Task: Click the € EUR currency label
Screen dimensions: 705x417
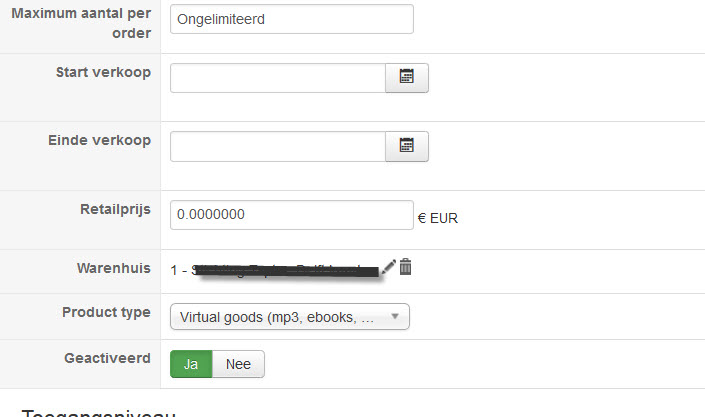Action: click(438, 217)
